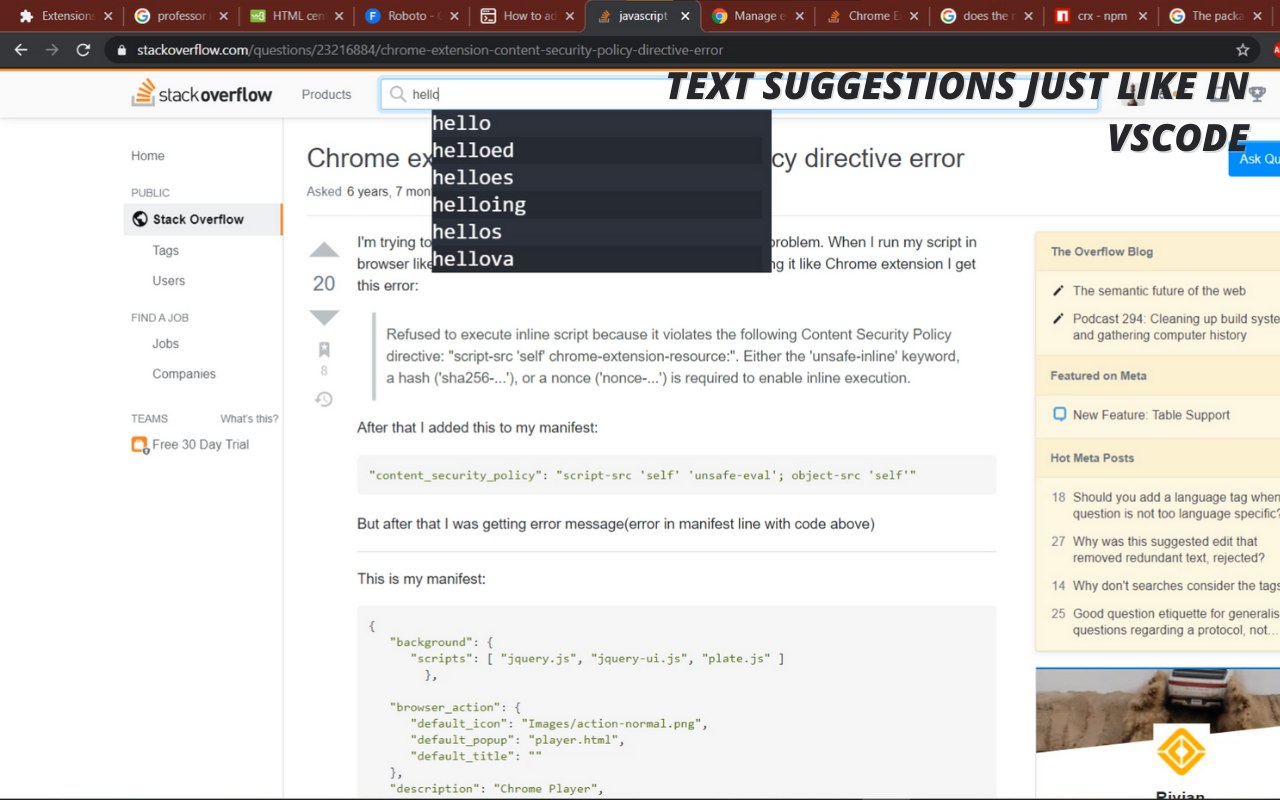Choose 'hello' from the suggestions list
Image resolution: width=1280 pixels, height=800 pixels.
[601, 123]
